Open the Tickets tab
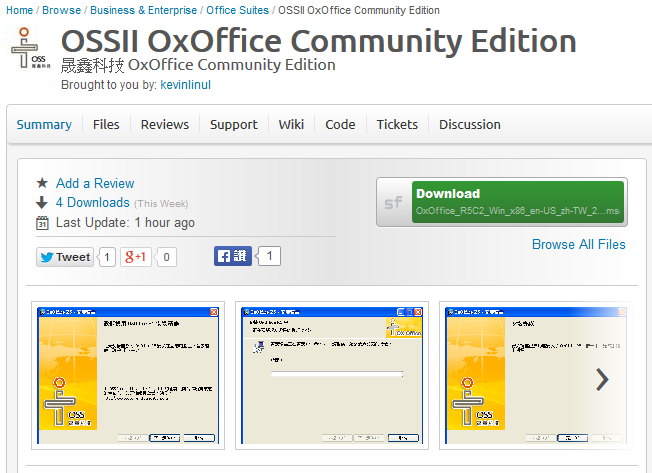Screen dimensions: 652x473 click(x=397, y=125)
